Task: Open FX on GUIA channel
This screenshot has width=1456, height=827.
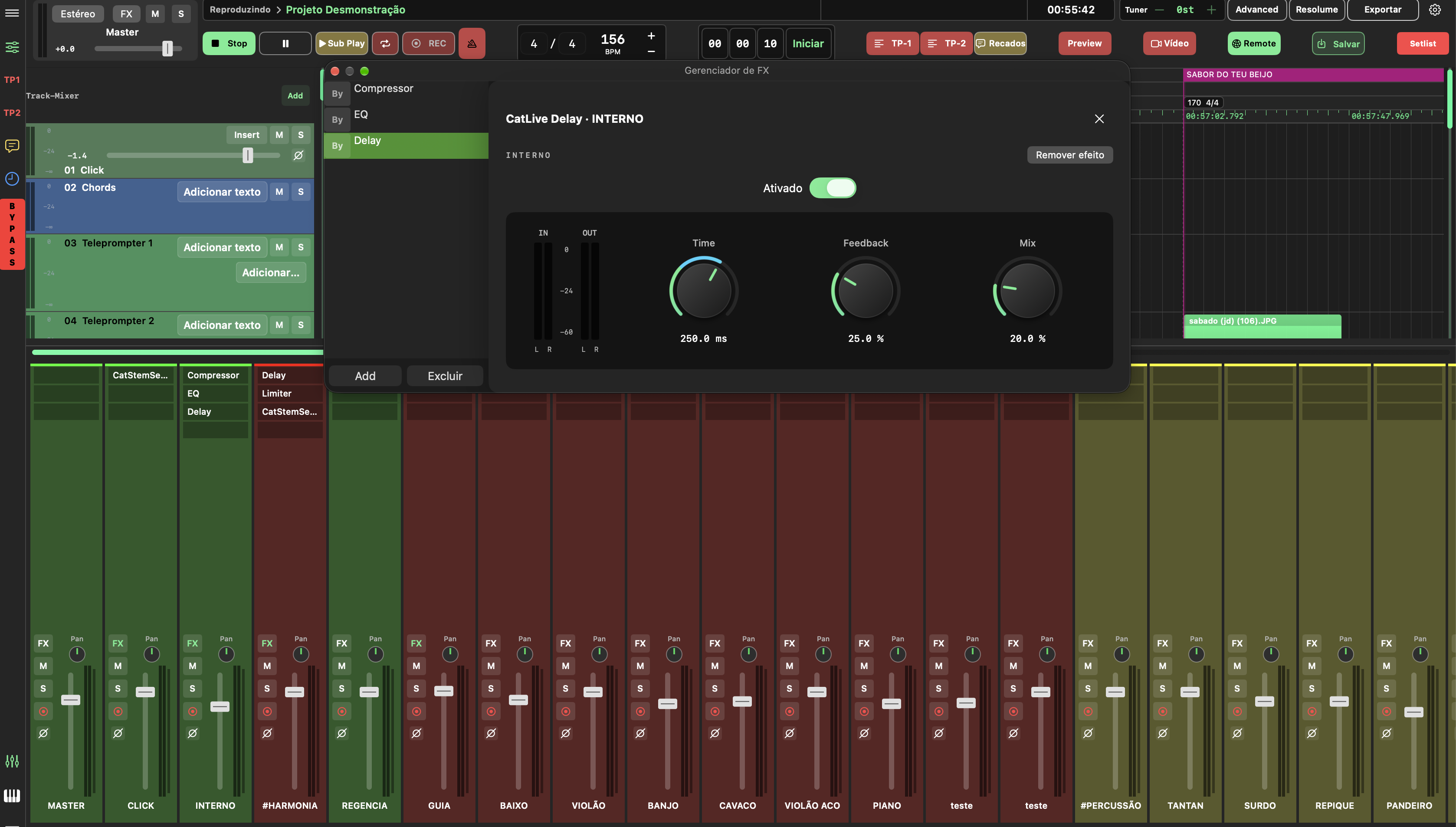Action: pyautogui.click(x=416, y=643)
